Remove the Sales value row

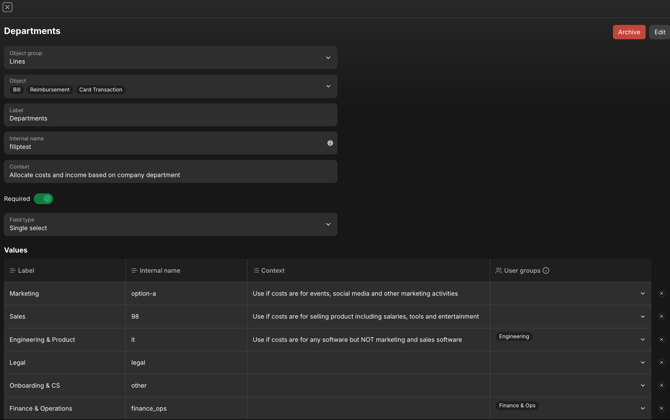(661, 317)
